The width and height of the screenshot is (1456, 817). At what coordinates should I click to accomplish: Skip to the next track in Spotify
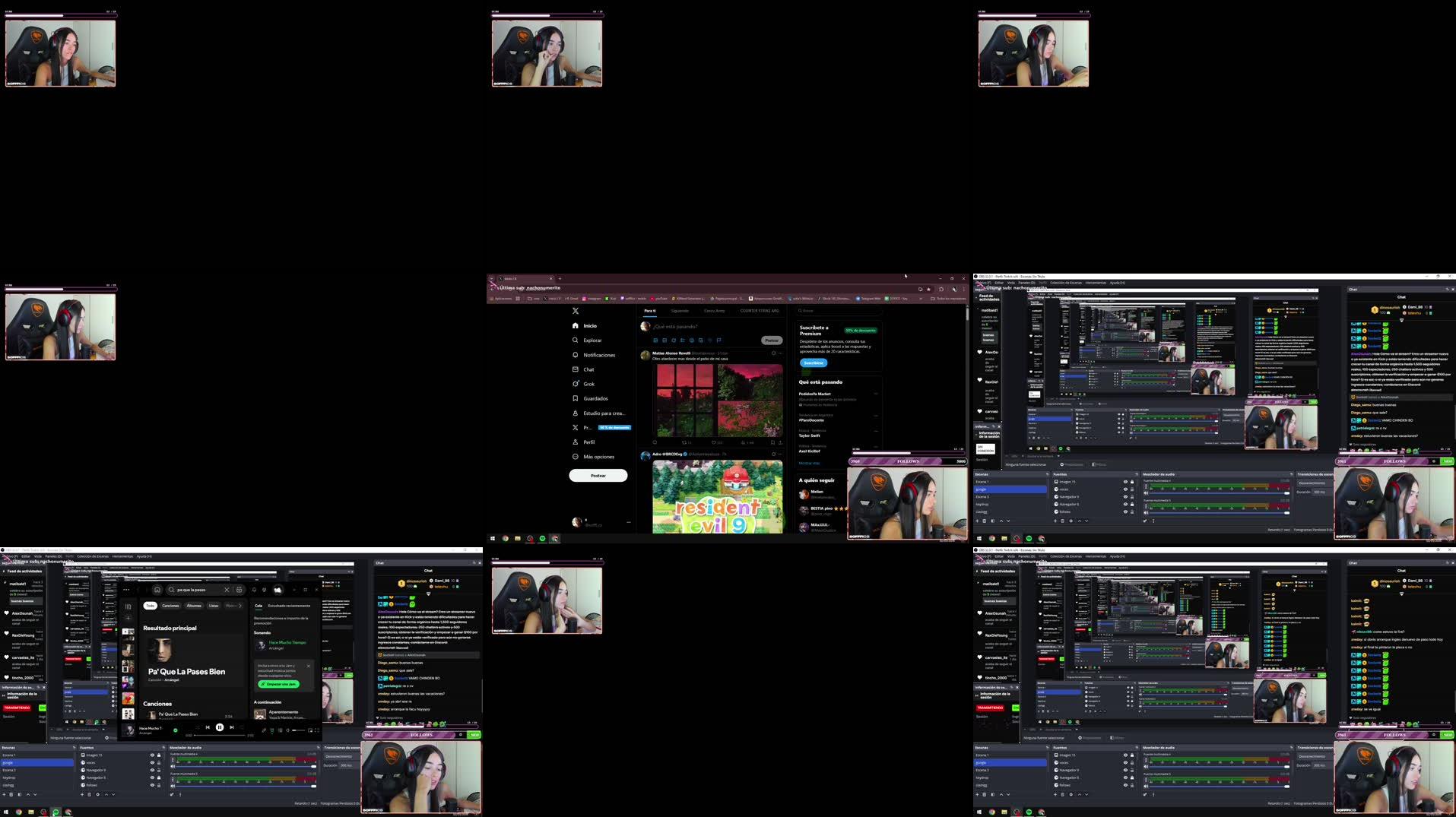click(x=231, y=727)
